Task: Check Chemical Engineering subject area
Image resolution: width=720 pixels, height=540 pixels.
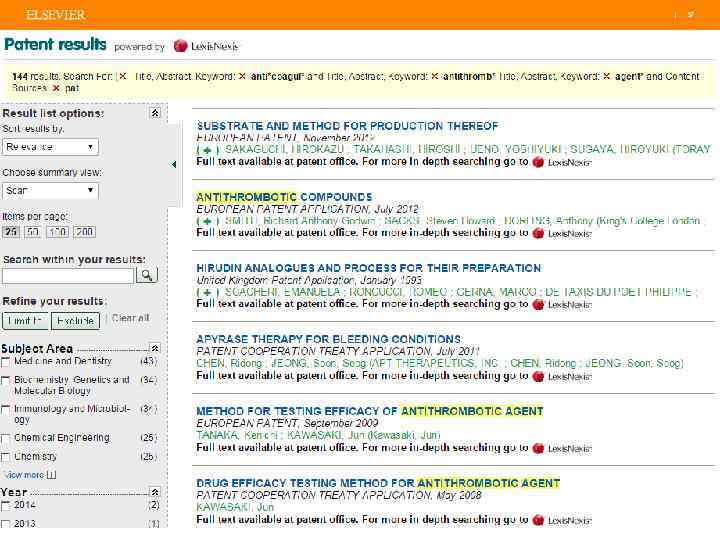Action: tap(6, 439)
